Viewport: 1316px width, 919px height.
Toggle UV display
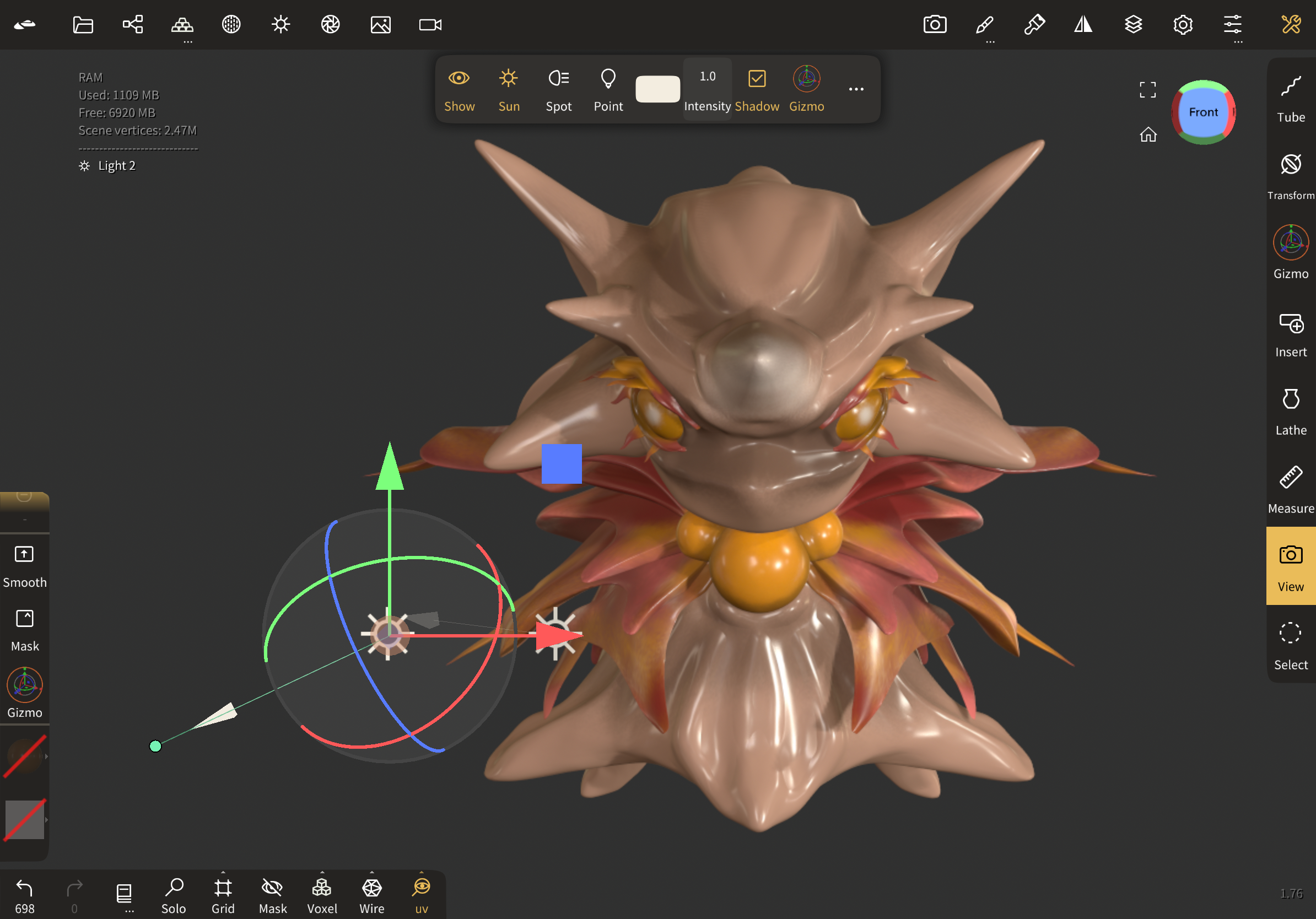(x=421, y=896)
